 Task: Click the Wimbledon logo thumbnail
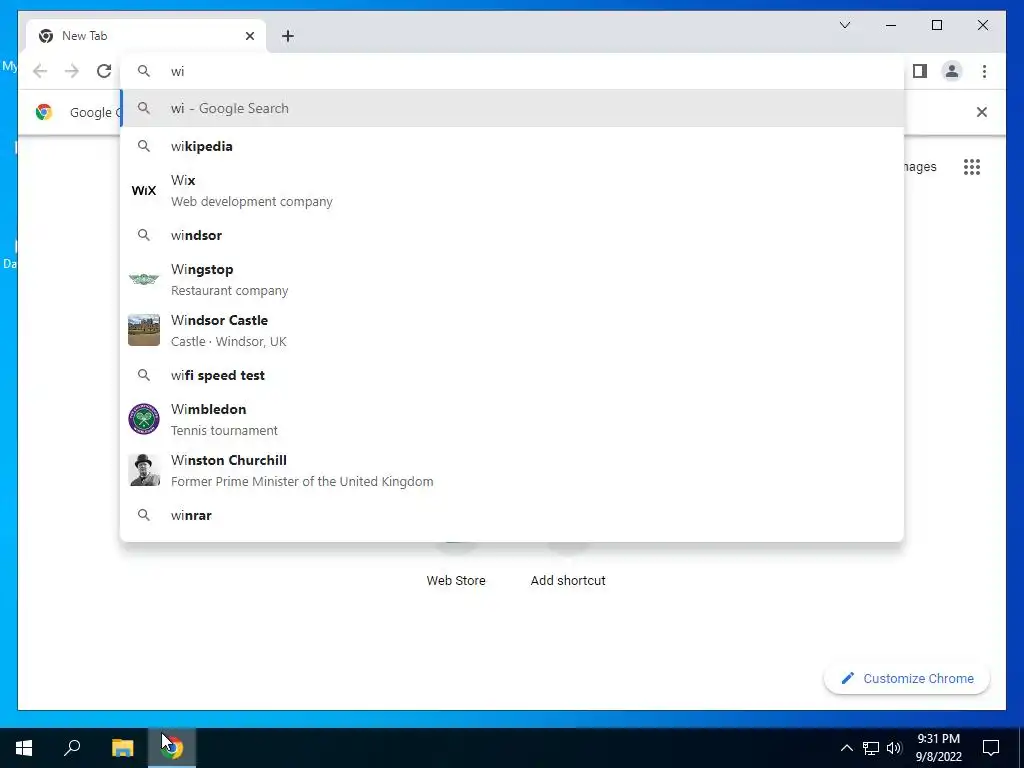click(x=144, y=419)
